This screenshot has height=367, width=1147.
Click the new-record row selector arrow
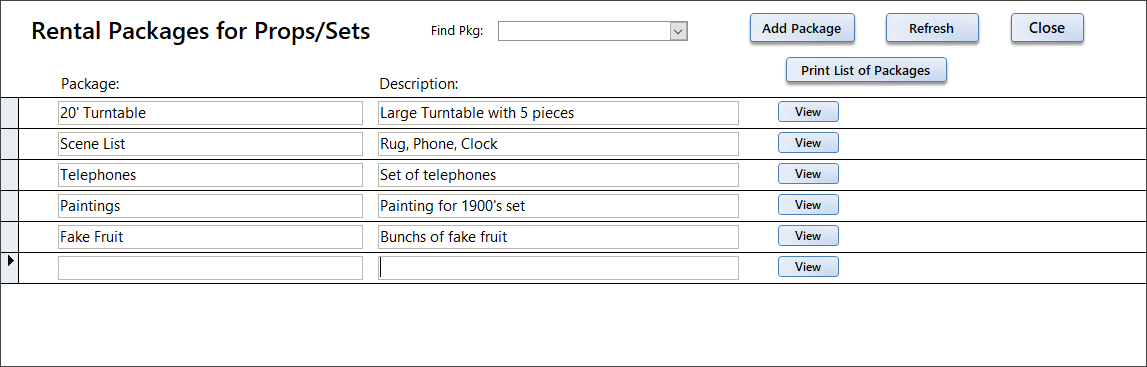click(9, 268)
